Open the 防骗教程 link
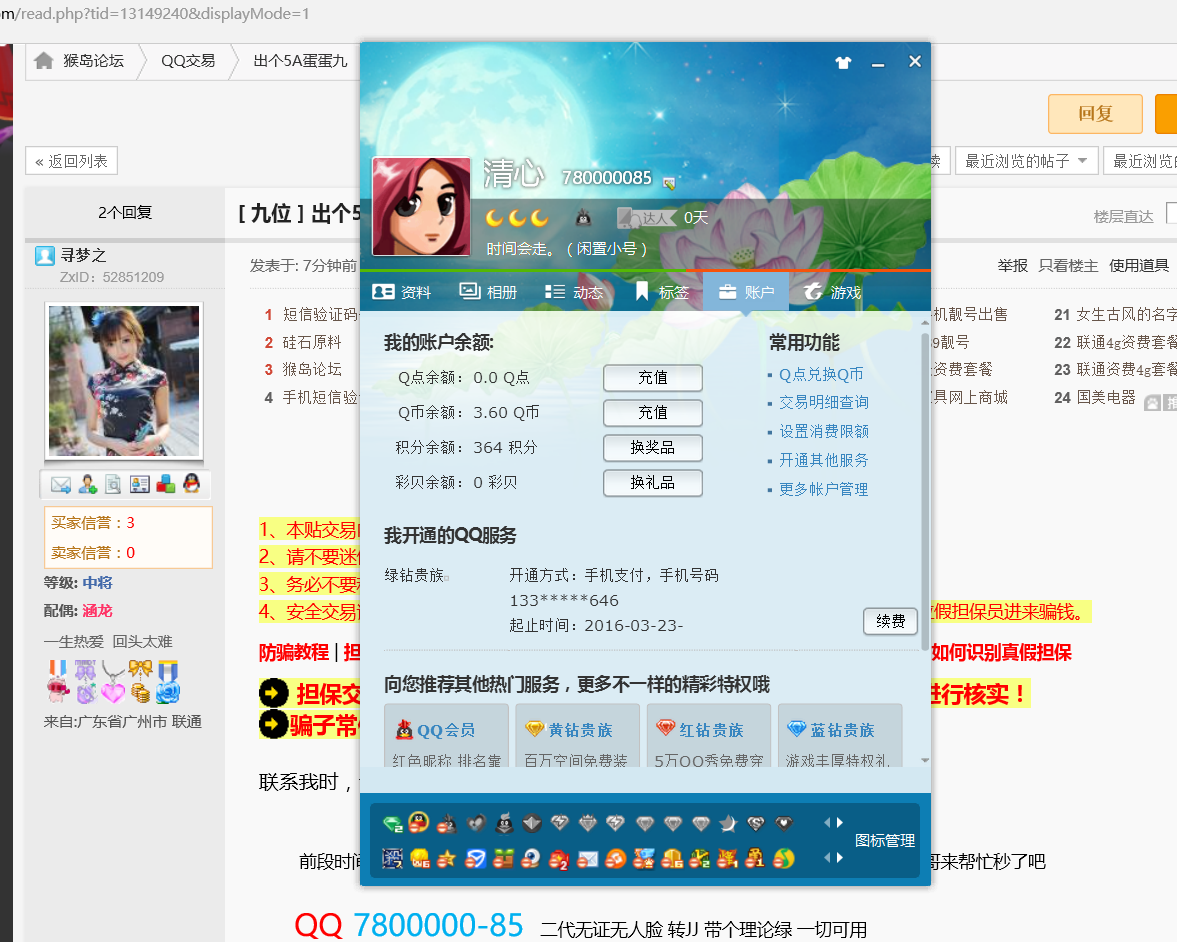The height and width of the screenshot is (942, 1177). pos(293,652)
